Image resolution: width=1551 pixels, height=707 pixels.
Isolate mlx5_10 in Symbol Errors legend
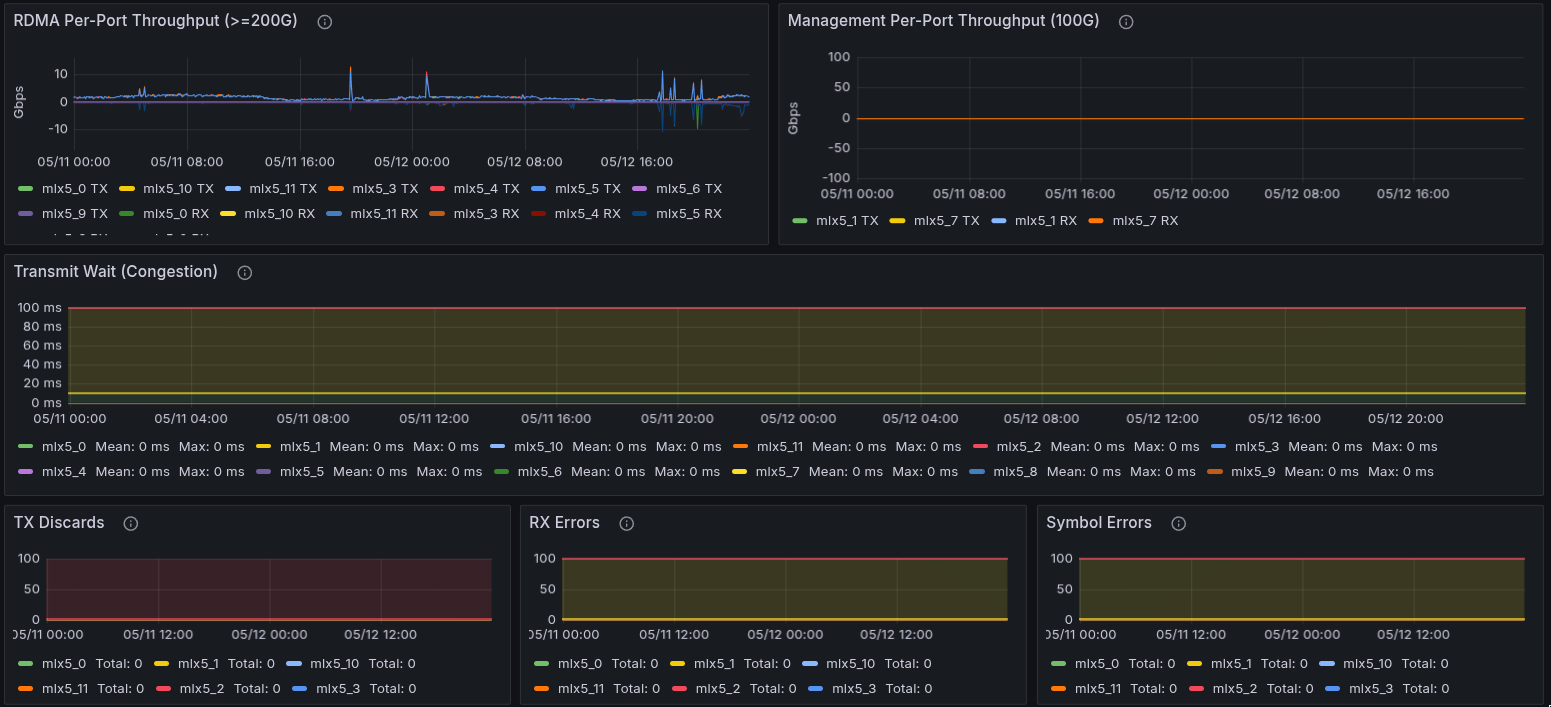1368,663
